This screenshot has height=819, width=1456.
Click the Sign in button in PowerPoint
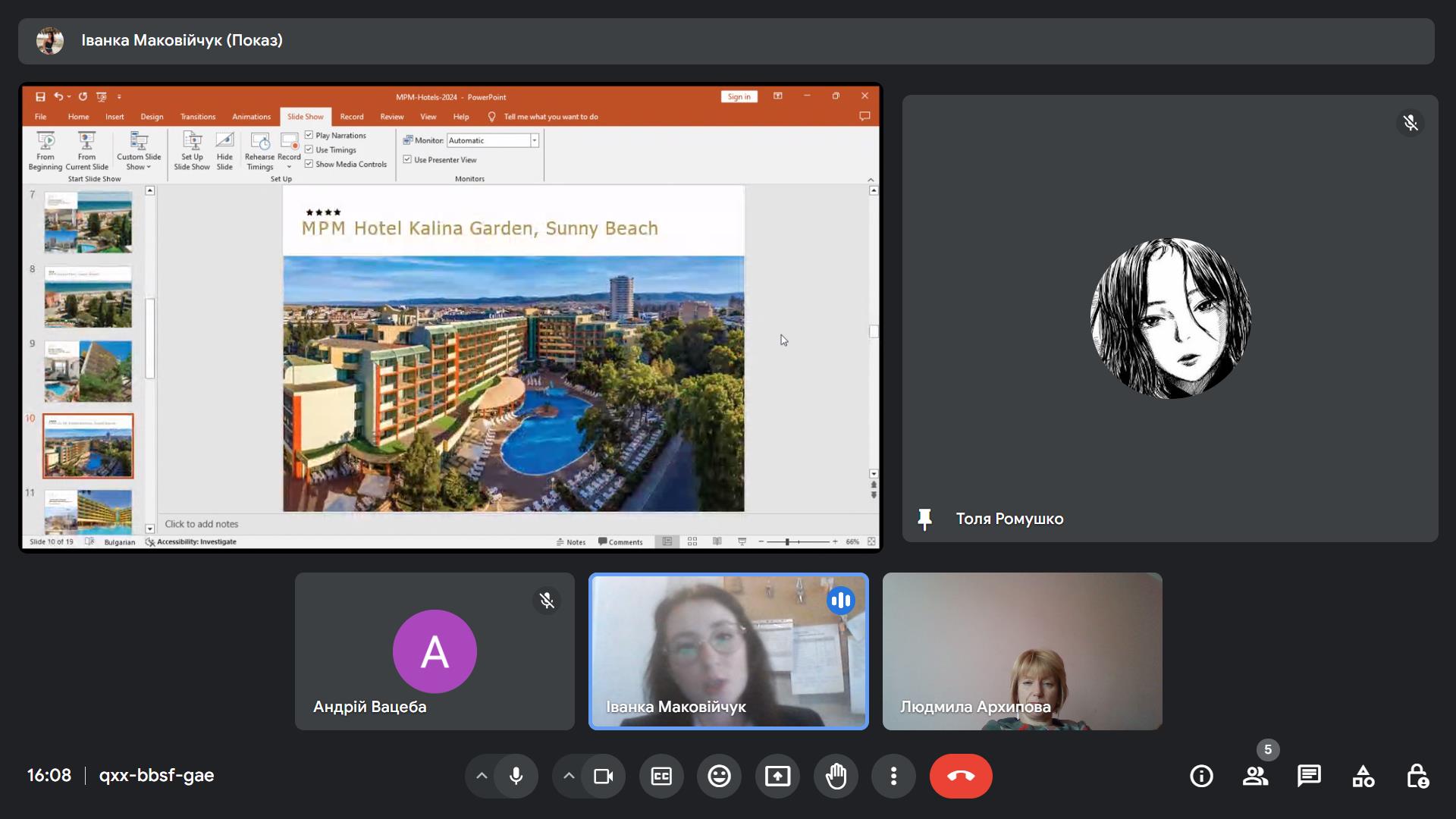click(739, 96)
